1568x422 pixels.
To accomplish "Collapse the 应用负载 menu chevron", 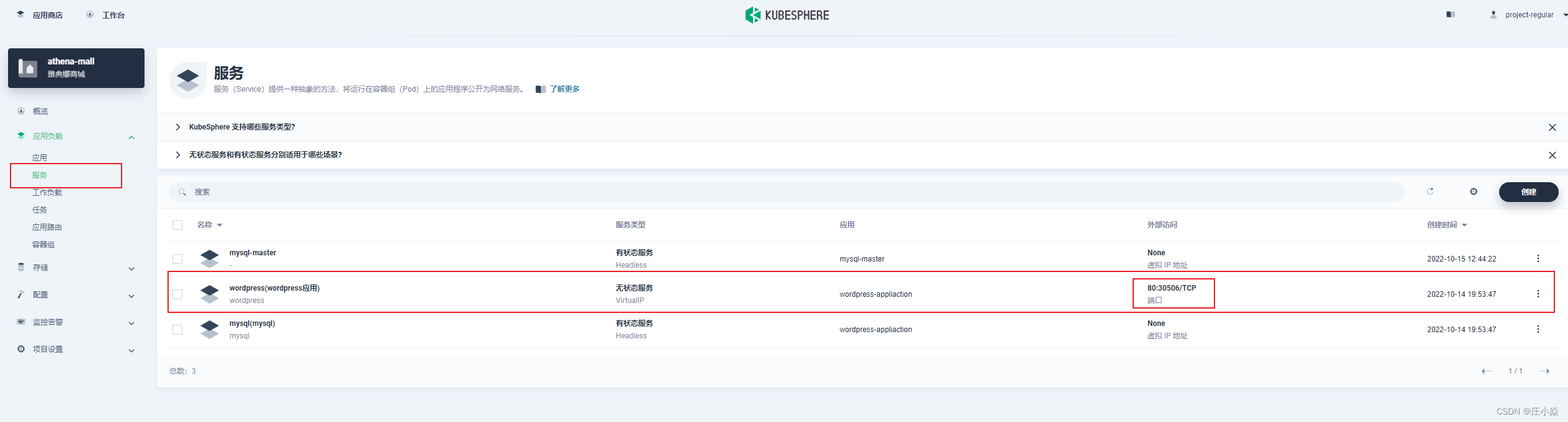I will 131,137.
